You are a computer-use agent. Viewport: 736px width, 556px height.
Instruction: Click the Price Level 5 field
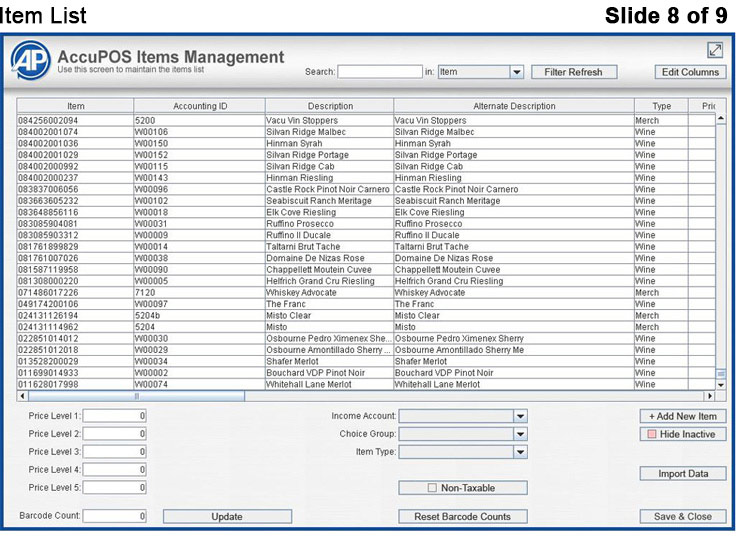pos(115,487)
